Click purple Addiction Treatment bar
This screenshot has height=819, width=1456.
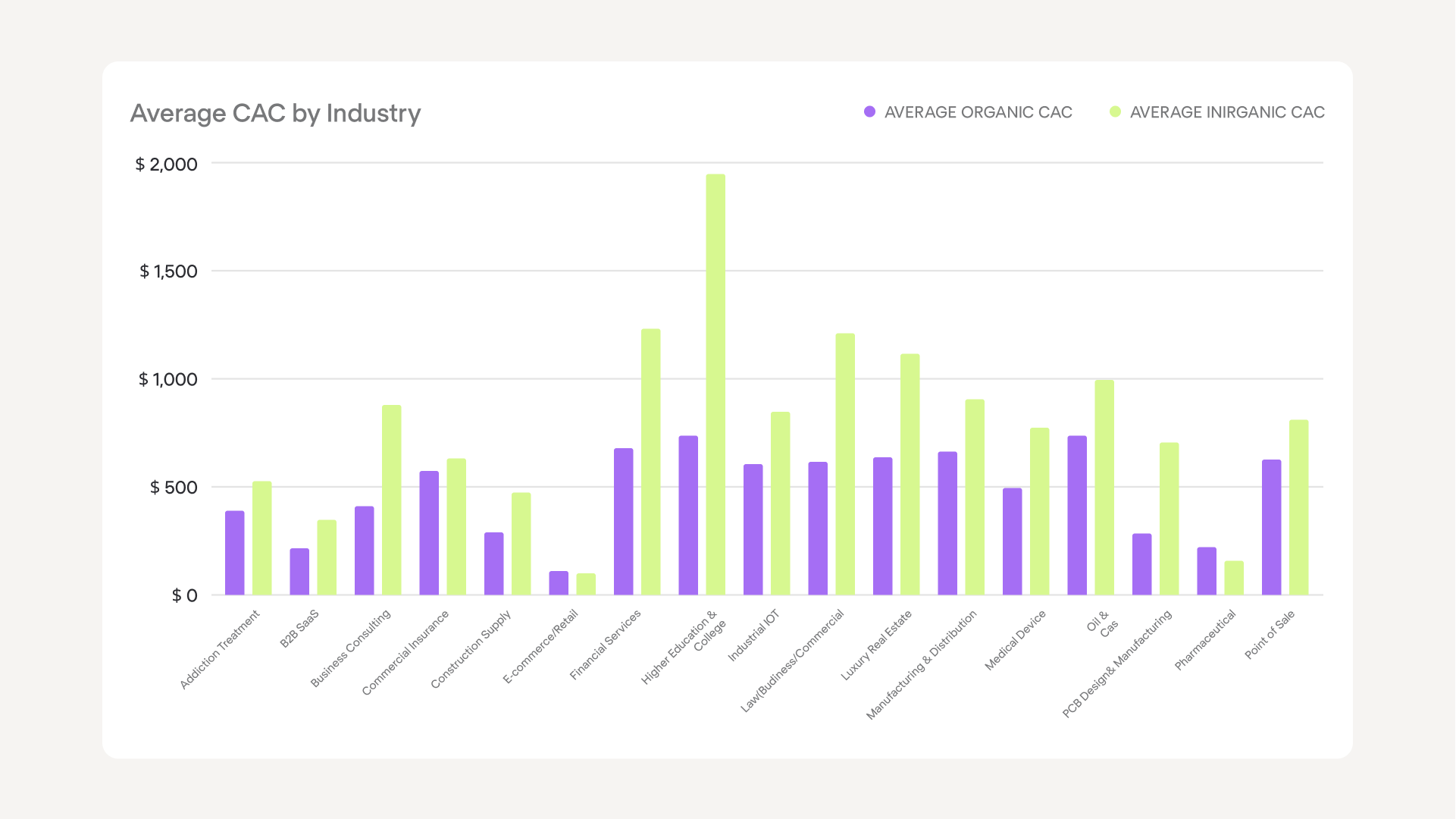click(235, 553)
